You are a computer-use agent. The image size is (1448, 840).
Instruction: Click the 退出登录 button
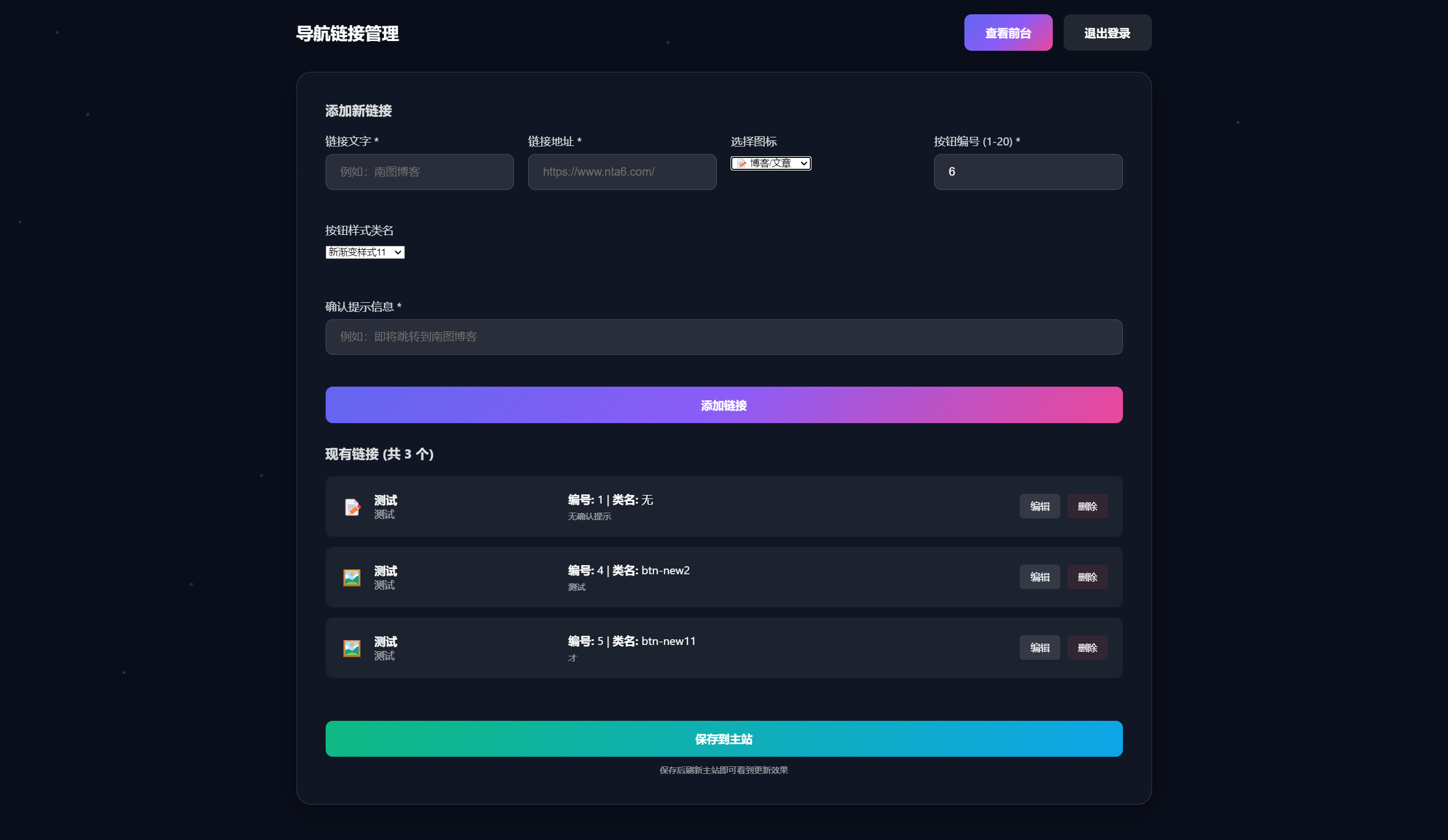[x=1107, y=32]
